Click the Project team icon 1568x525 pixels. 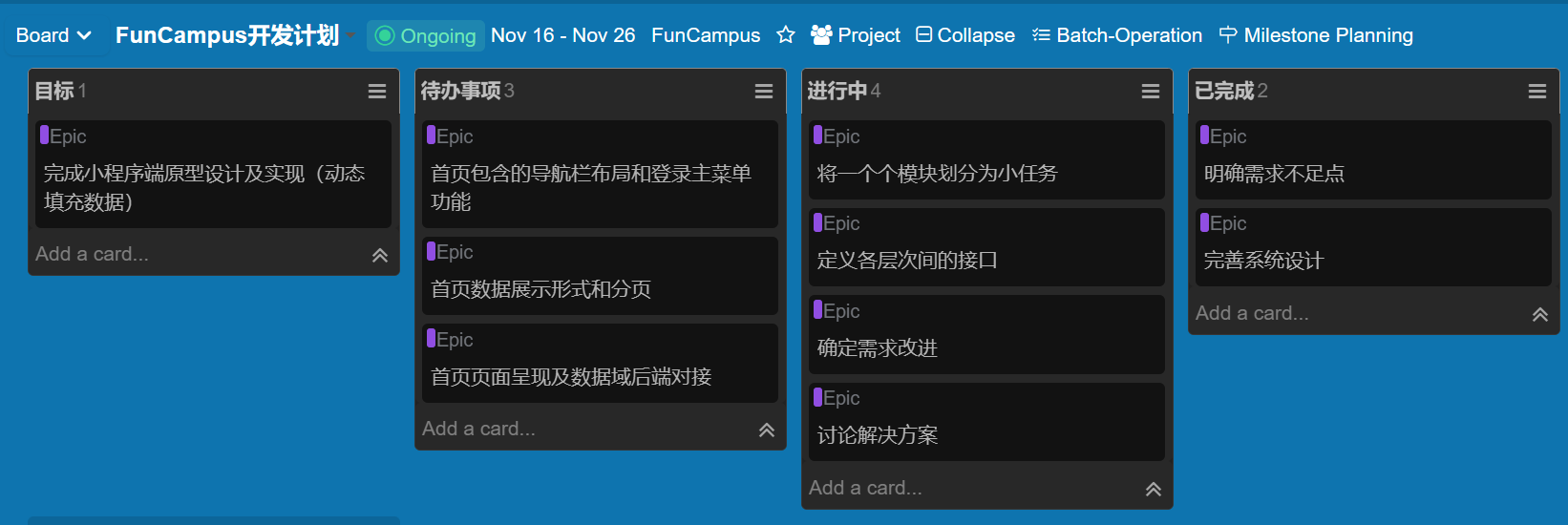click(x=821, y=35)
